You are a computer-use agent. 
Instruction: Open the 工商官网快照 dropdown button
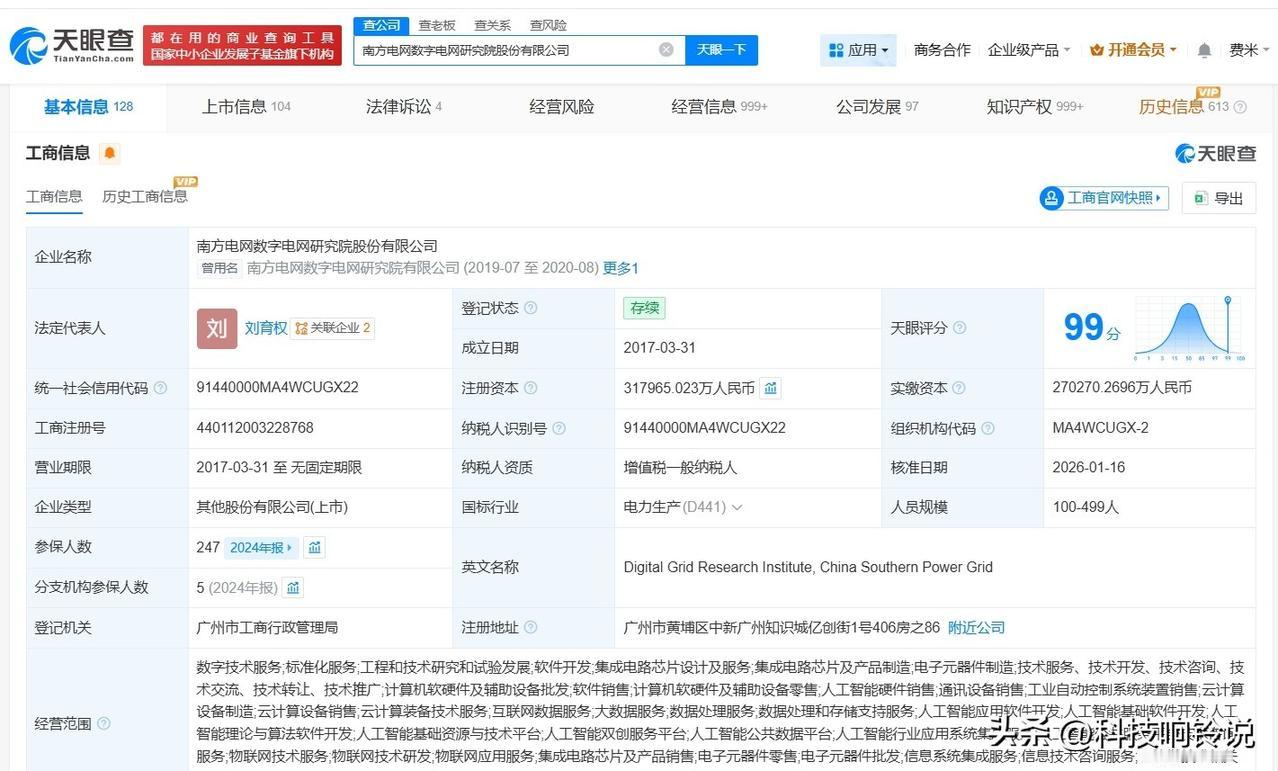coord(1104,198)
